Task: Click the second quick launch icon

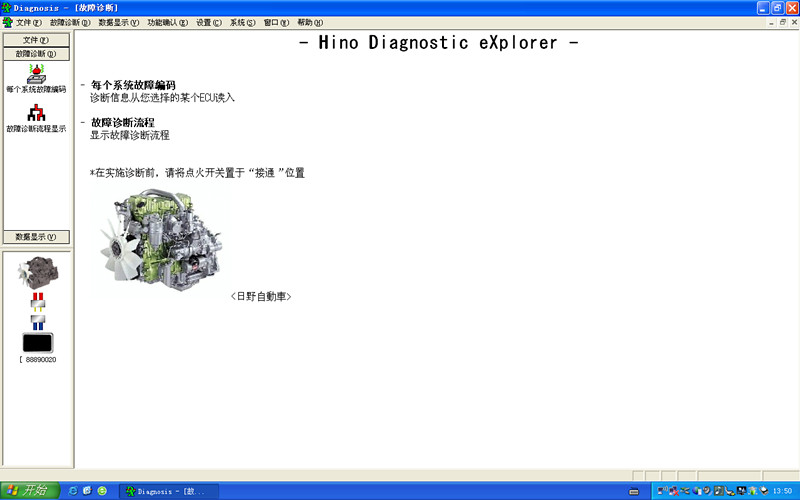Action: tap(87, 491)
